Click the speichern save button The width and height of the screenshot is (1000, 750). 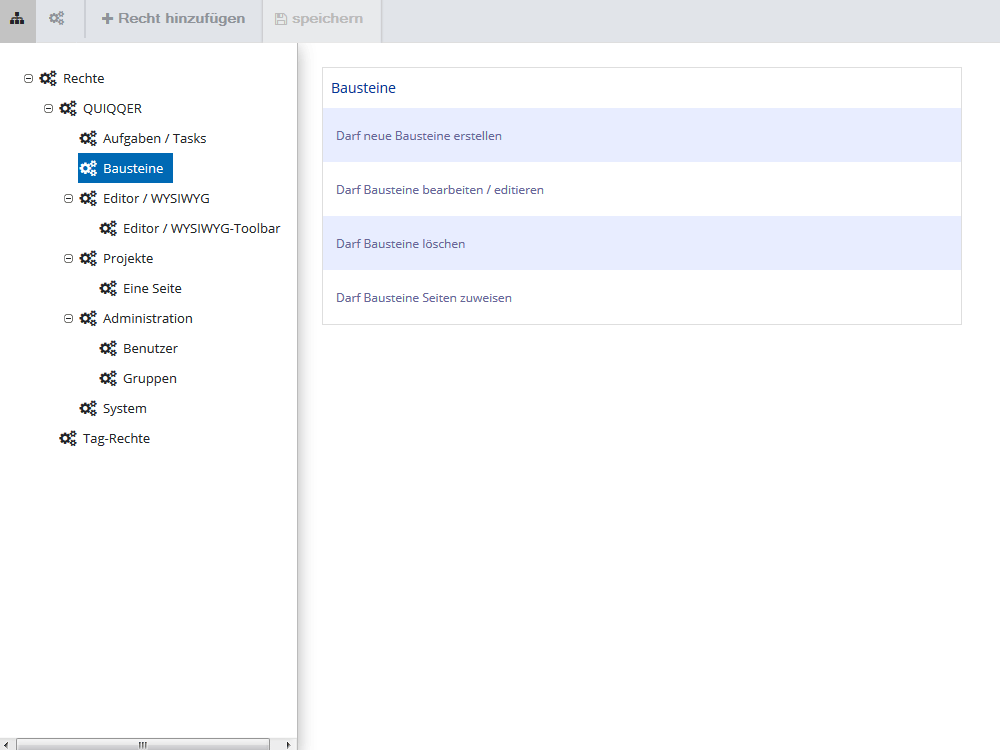point(322,18)
